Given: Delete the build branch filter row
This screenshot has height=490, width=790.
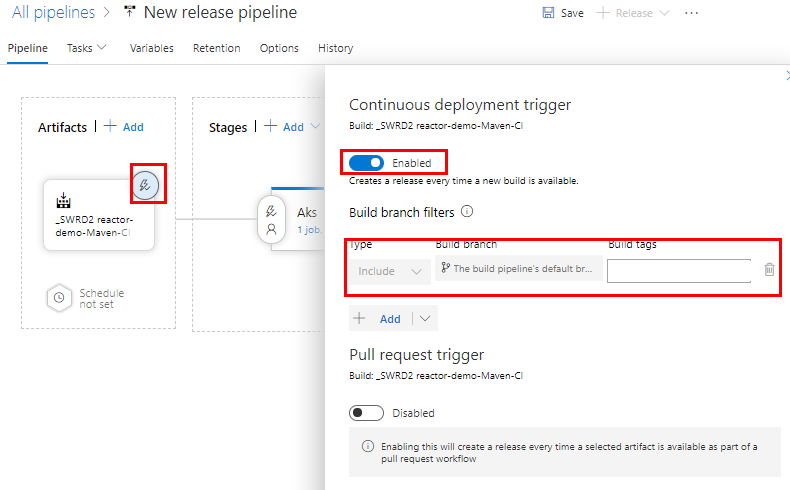Looking at the screenshot, I should 769,270.
